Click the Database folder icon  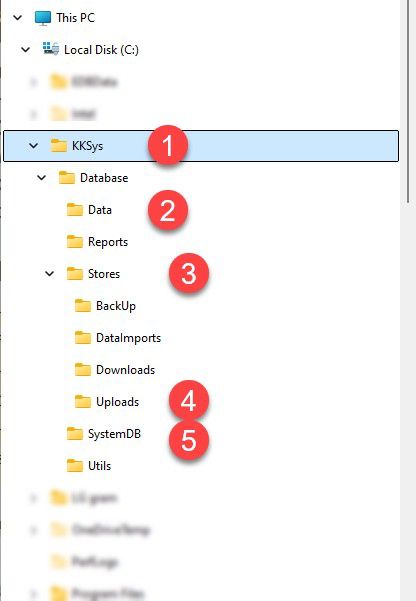pyautogui.click(x=67, y=177)
